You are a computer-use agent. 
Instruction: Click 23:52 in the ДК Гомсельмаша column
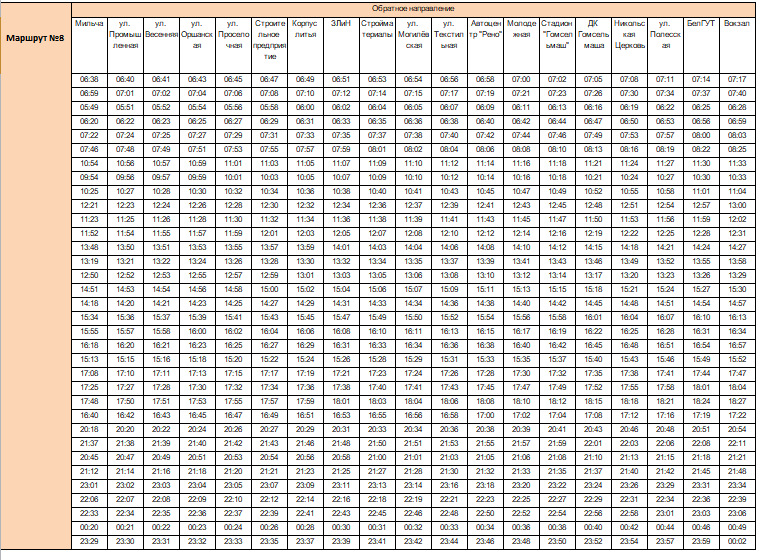click(593, 541)
